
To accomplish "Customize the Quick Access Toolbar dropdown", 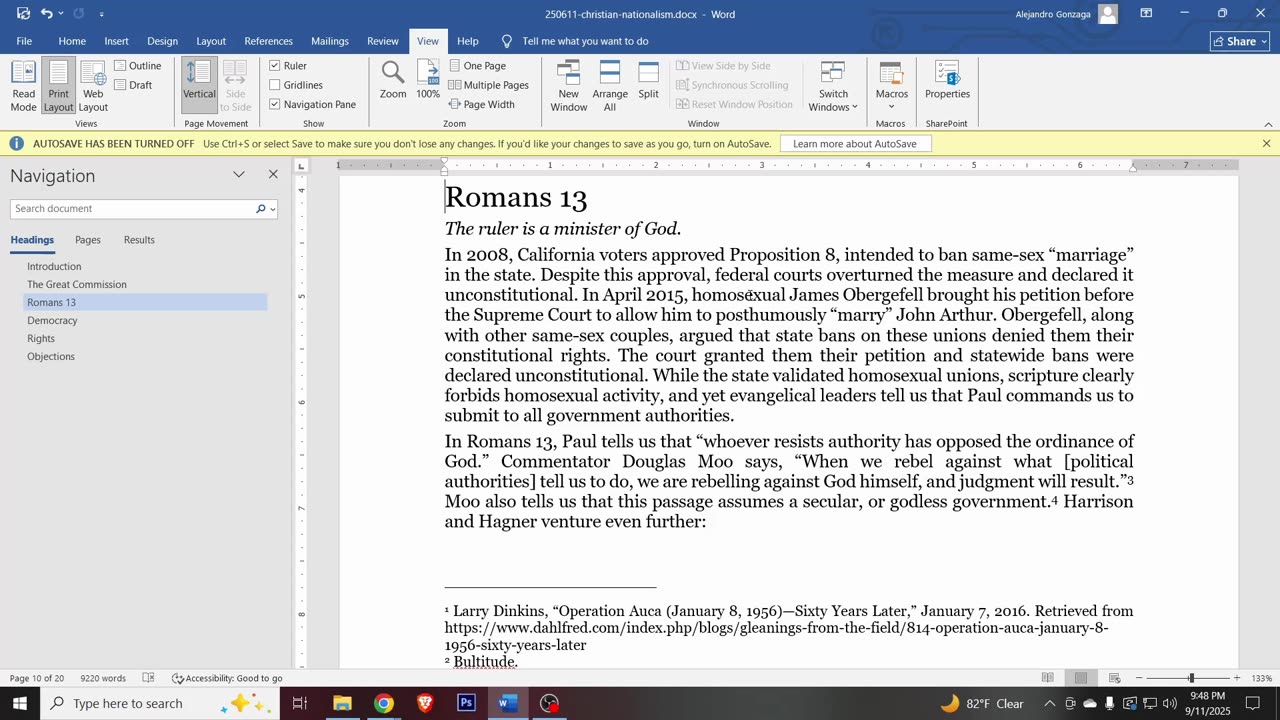I will point(101,14).
